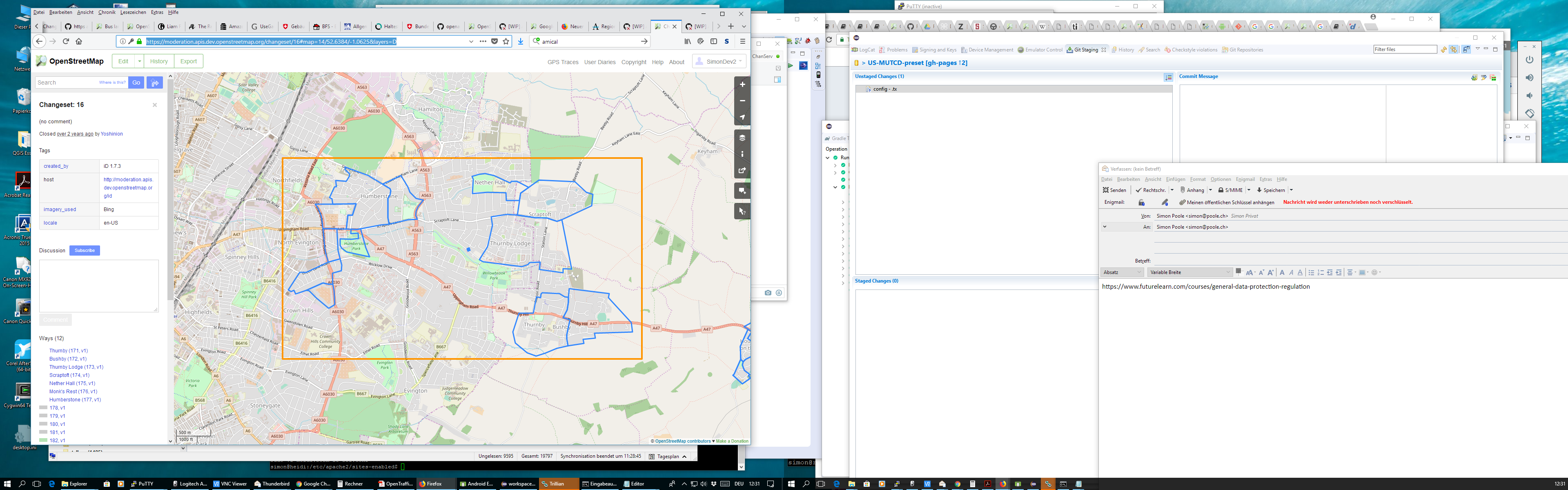The height and width of the screenshot is (490, 1568).
Task: Save page to Pocket
Action: click(x=494, y=41)
